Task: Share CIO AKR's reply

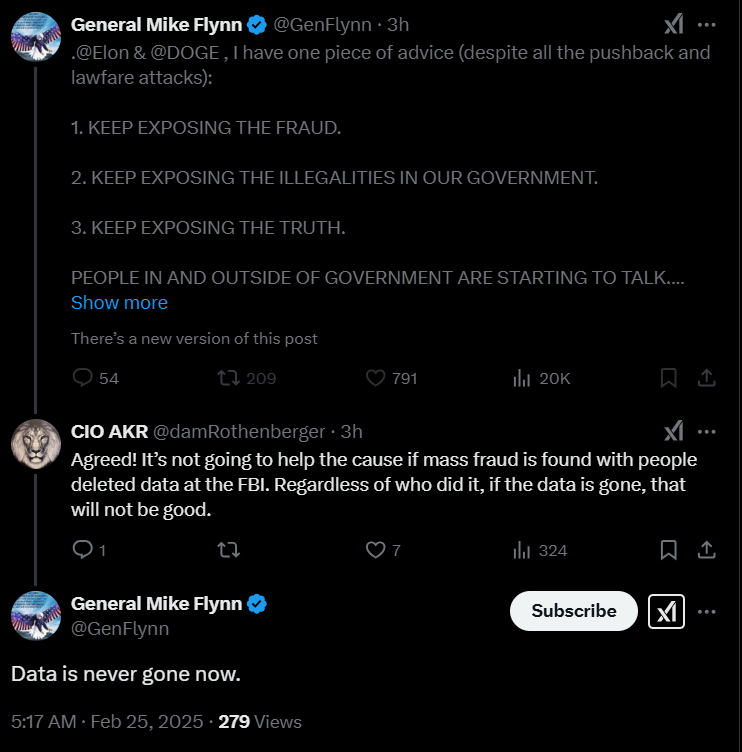Action: (x=705, y=550)
